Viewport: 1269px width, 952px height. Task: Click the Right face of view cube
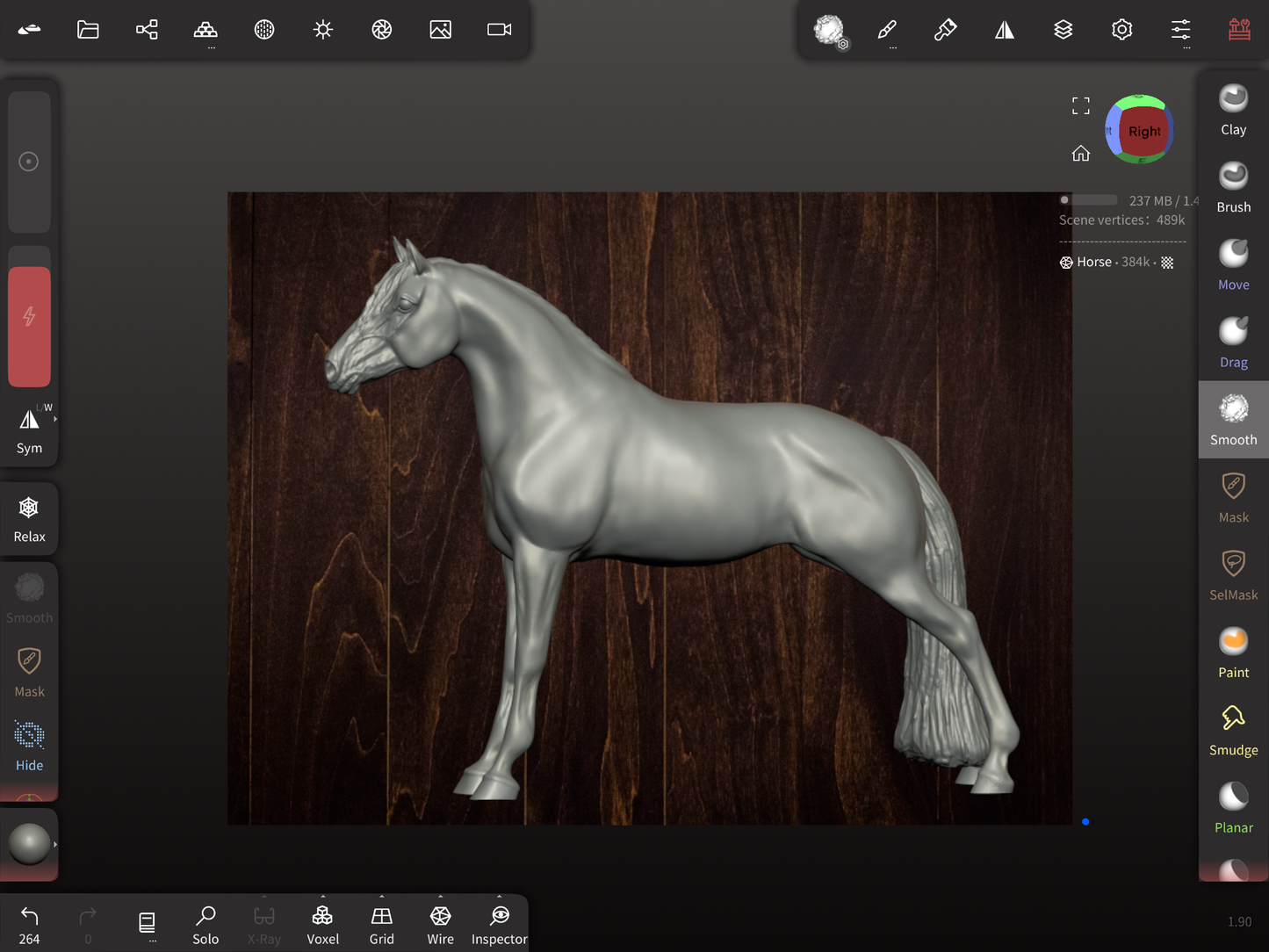(x=1143, y=132)
